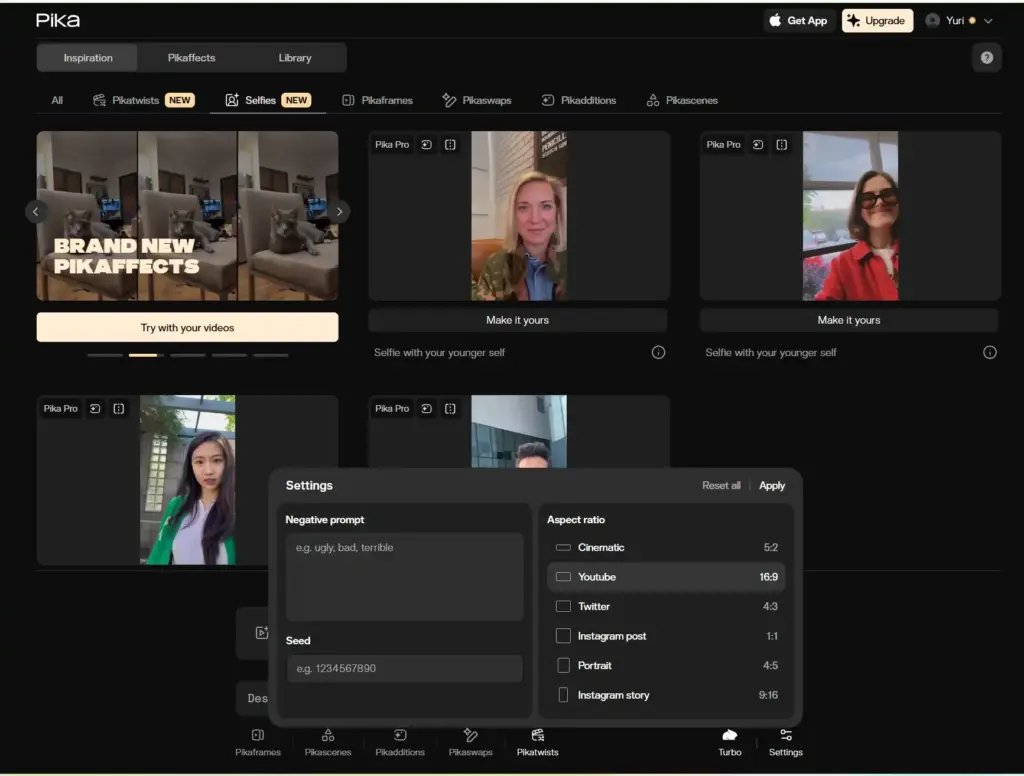This screenshot has width=1024, height=776.
Task: Click the Settings sliders icon
Action: (x=785, y=735)
